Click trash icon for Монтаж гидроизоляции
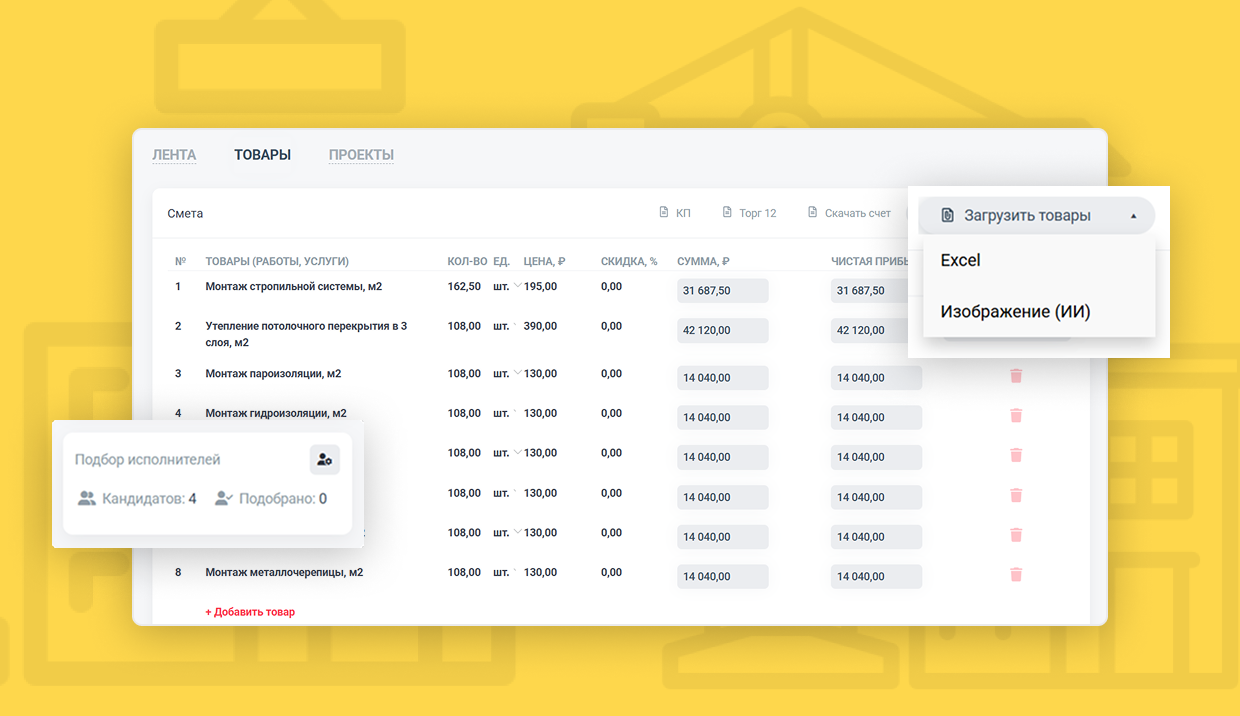Viewport: 1240px width, 716px height. [1016, 415]
